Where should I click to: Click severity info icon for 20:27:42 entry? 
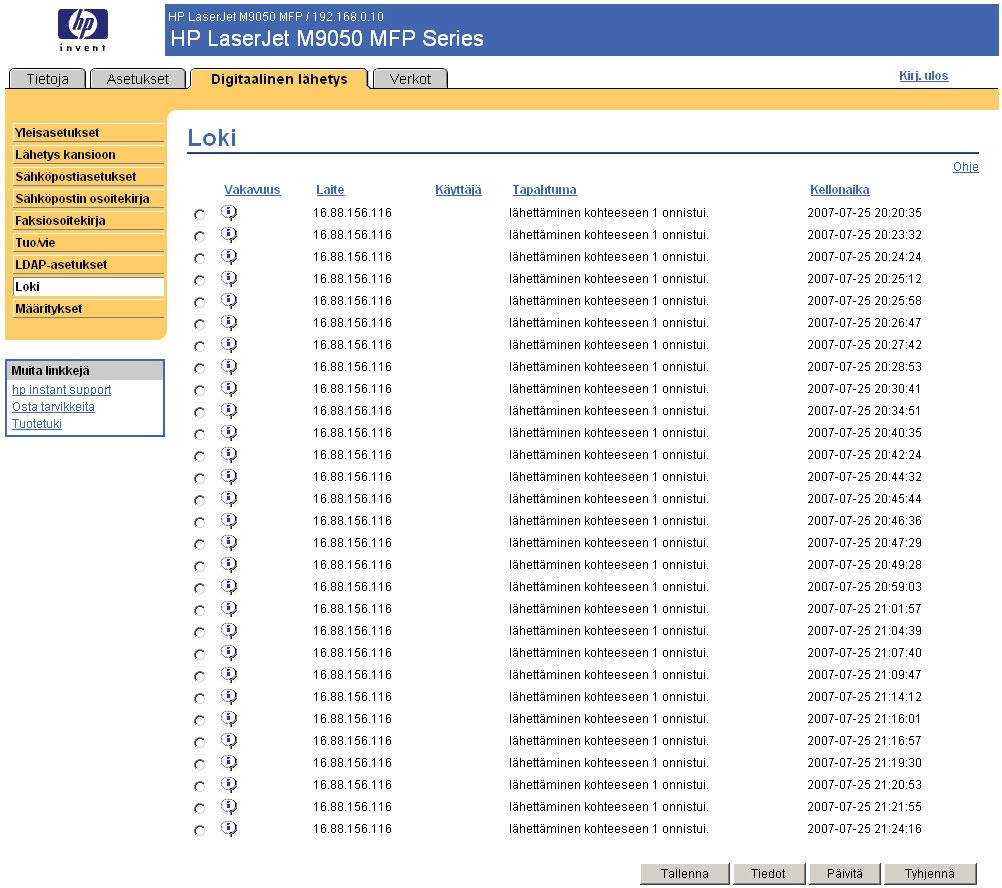pyautogui.click(x=229, y=345)
